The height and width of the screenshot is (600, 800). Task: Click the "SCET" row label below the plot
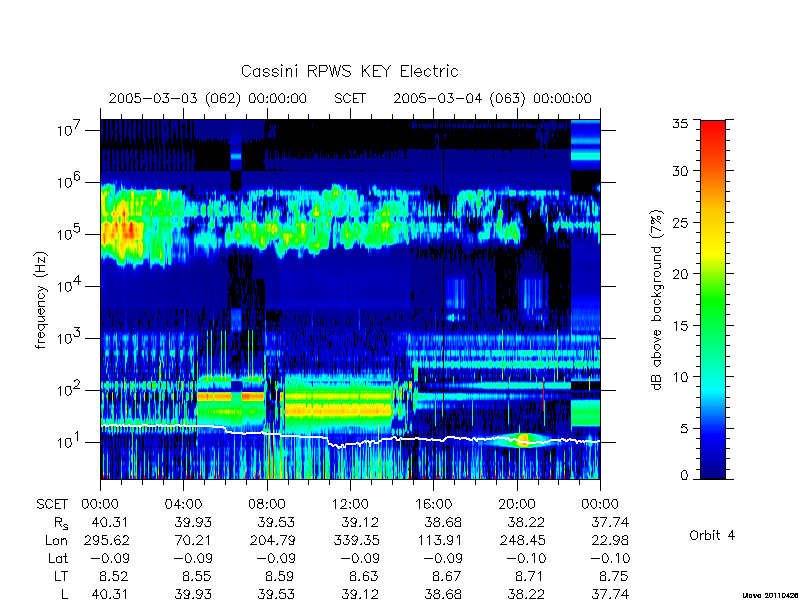[x=52, y=504]
